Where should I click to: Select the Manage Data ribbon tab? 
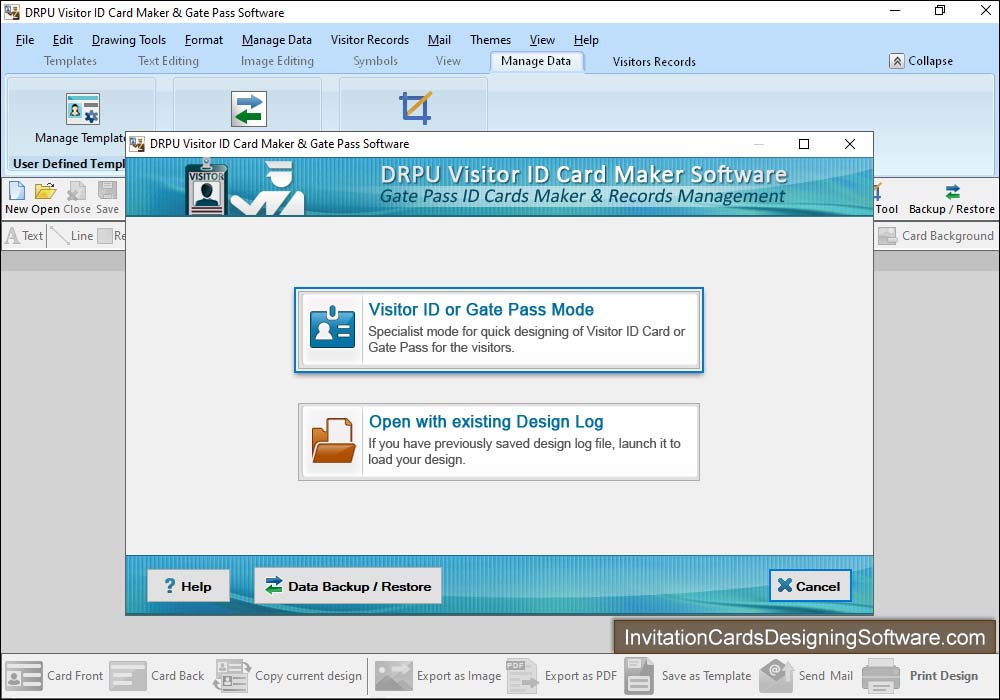pyautogui.click(x=536, y=61)
